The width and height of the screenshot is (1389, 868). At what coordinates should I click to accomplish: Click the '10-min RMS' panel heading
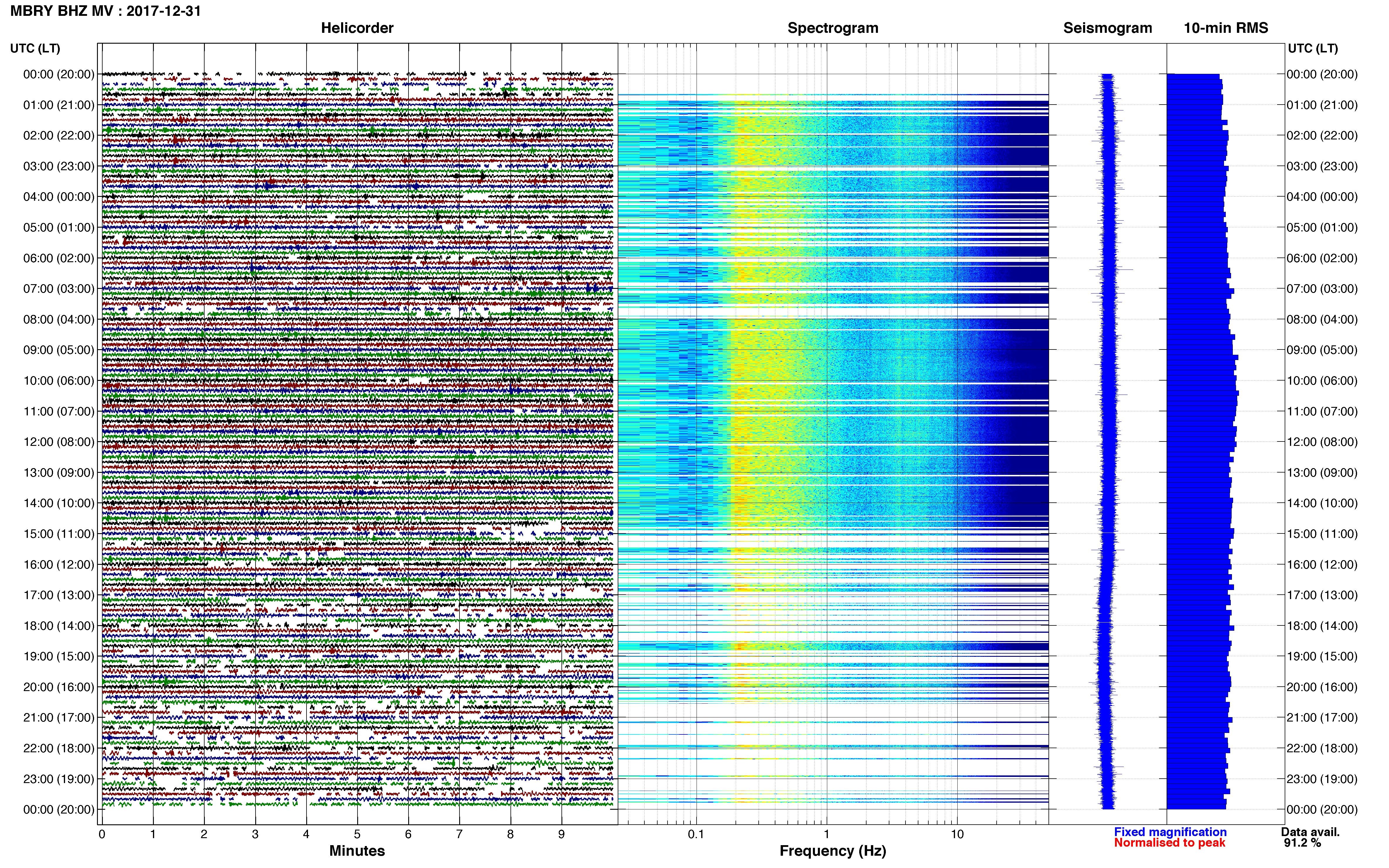click(1226, 28)
